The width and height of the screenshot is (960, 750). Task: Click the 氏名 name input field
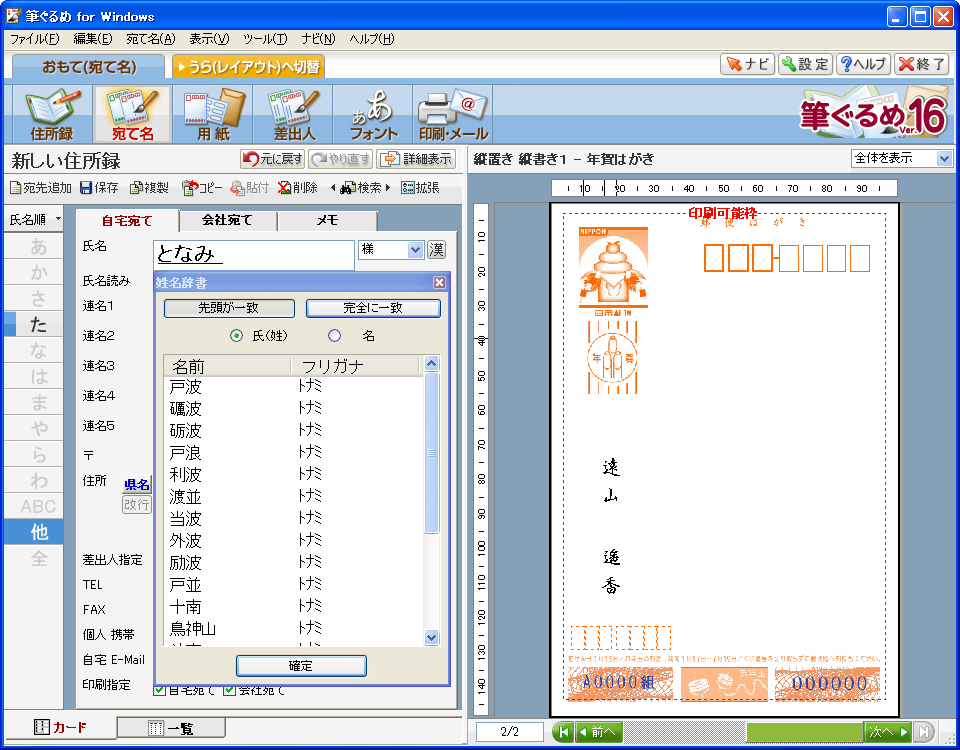pyautogui.click(x=253, y=255)
